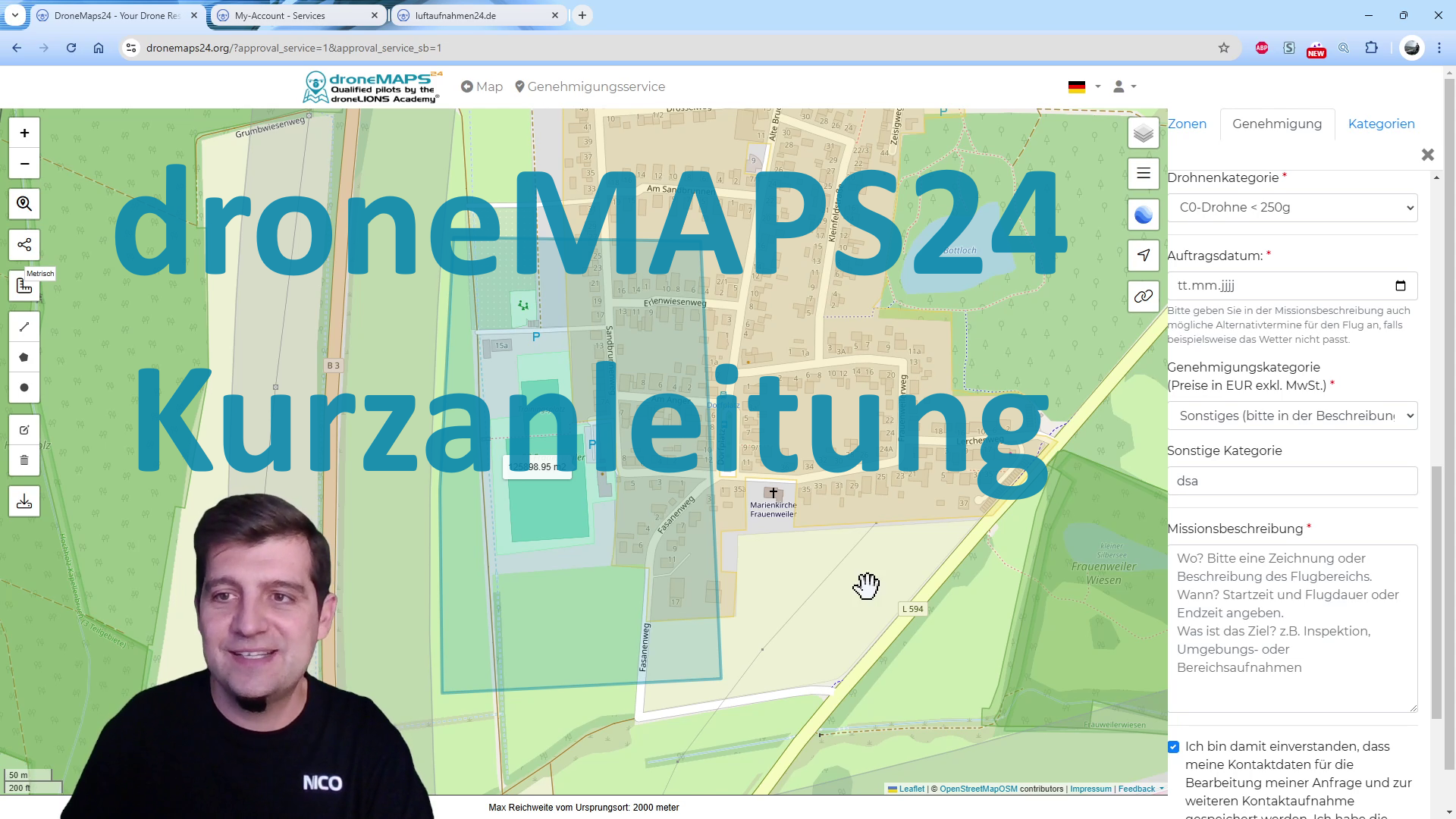Click the link chain icon on map
This screenshot has height=819, width=1456.
pyautogui.click(x=1144, y=297)
